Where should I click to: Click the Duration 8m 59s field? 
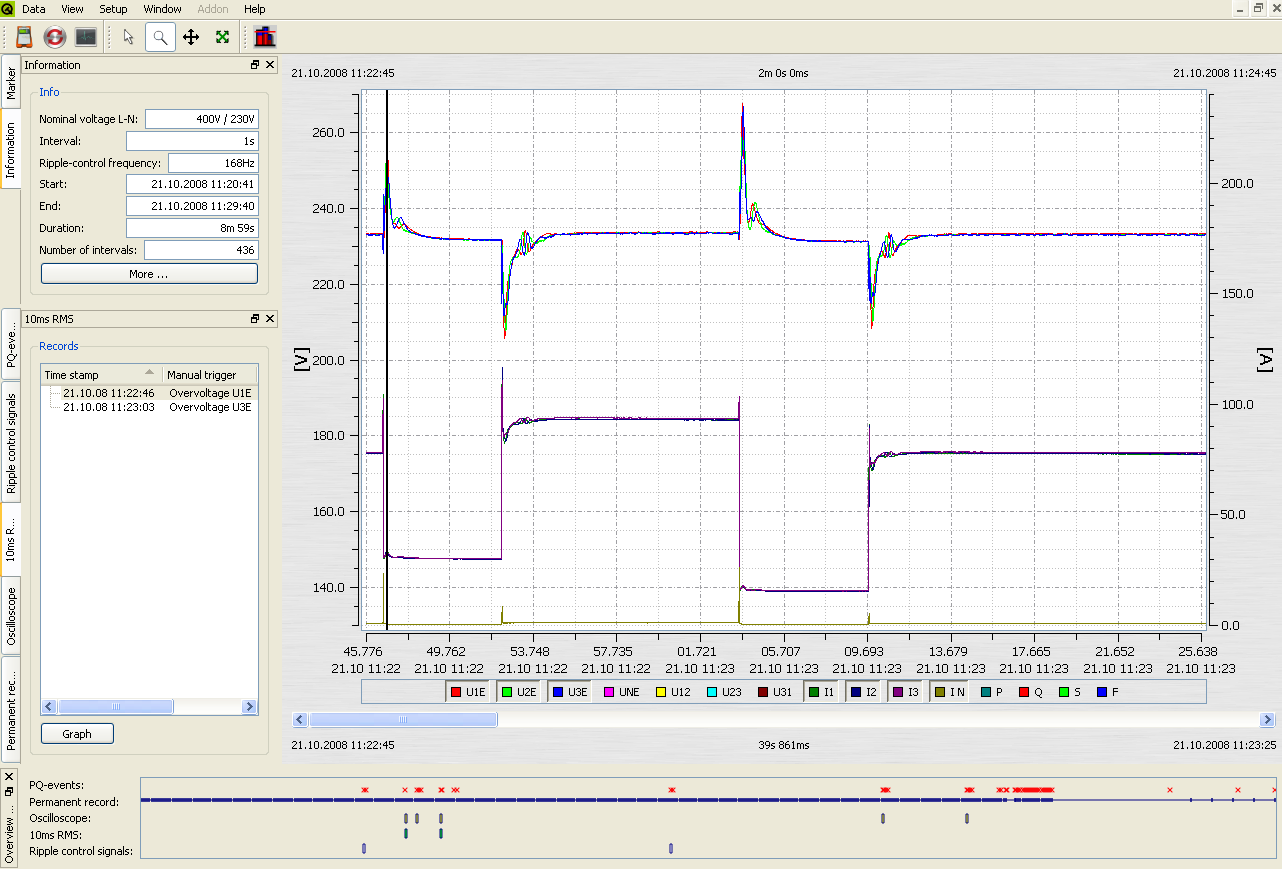pyautogui.click(x=192, y=228)
